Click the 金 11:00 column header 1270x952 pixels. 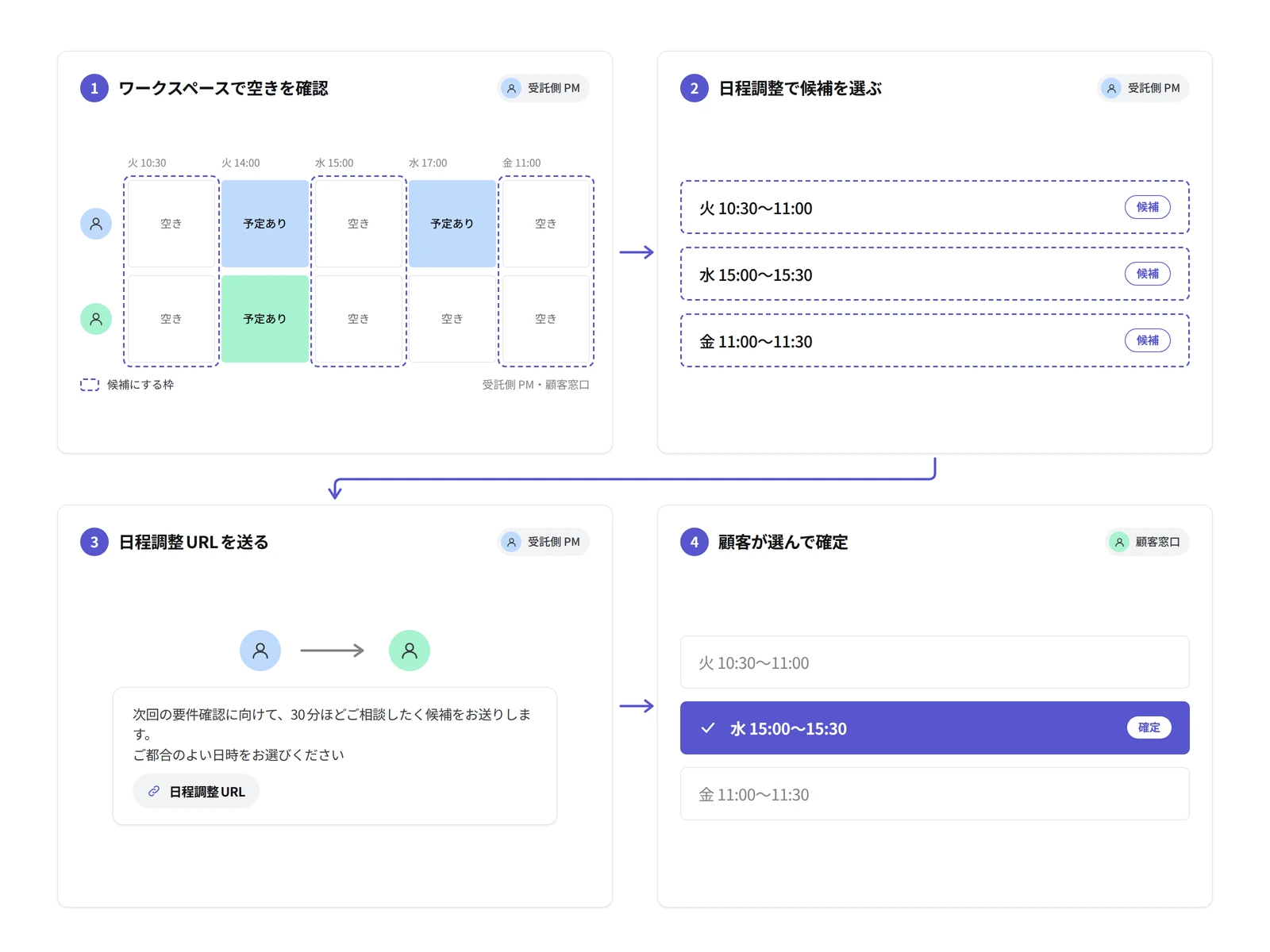[x=521, y=163]
